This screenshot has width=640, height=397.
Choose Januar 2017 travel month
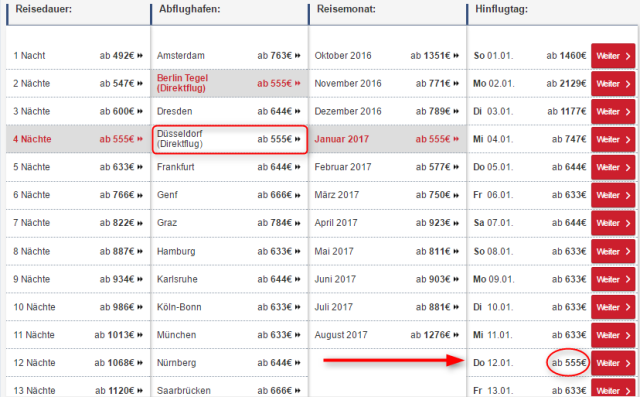click(x=387, y=139)
